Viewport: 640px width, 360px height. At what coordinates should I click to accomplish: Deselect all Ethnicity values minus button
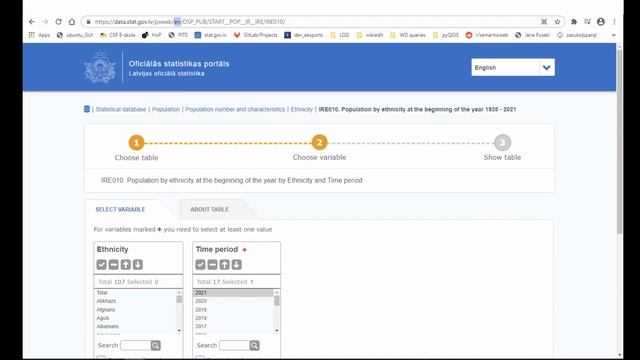point(113,264)
